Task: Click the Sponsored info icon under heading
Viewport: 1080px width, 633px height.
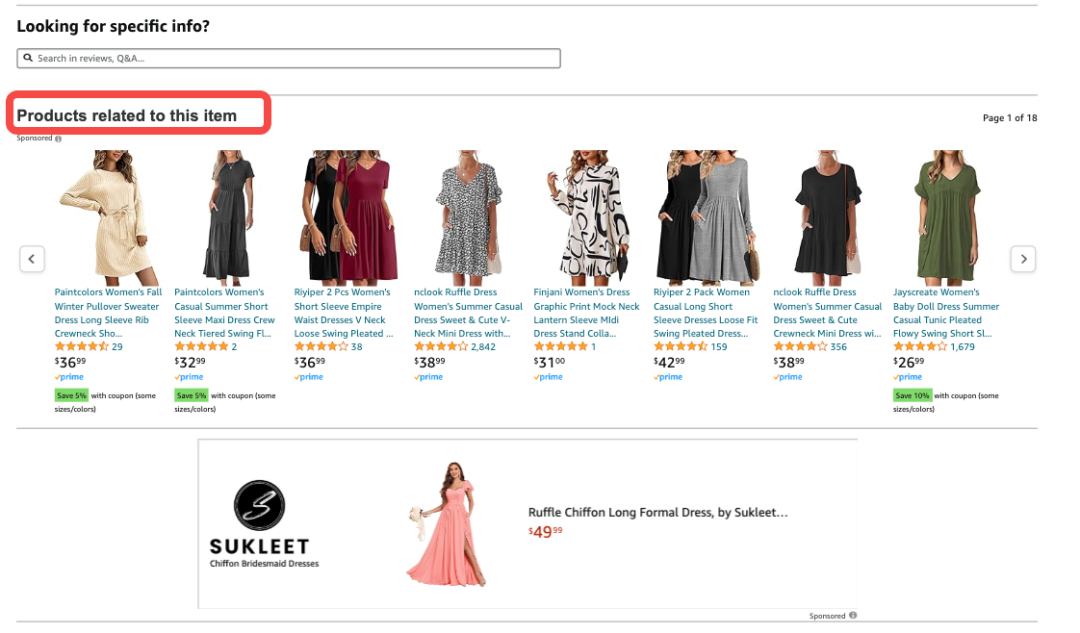Action: [59, 139]
